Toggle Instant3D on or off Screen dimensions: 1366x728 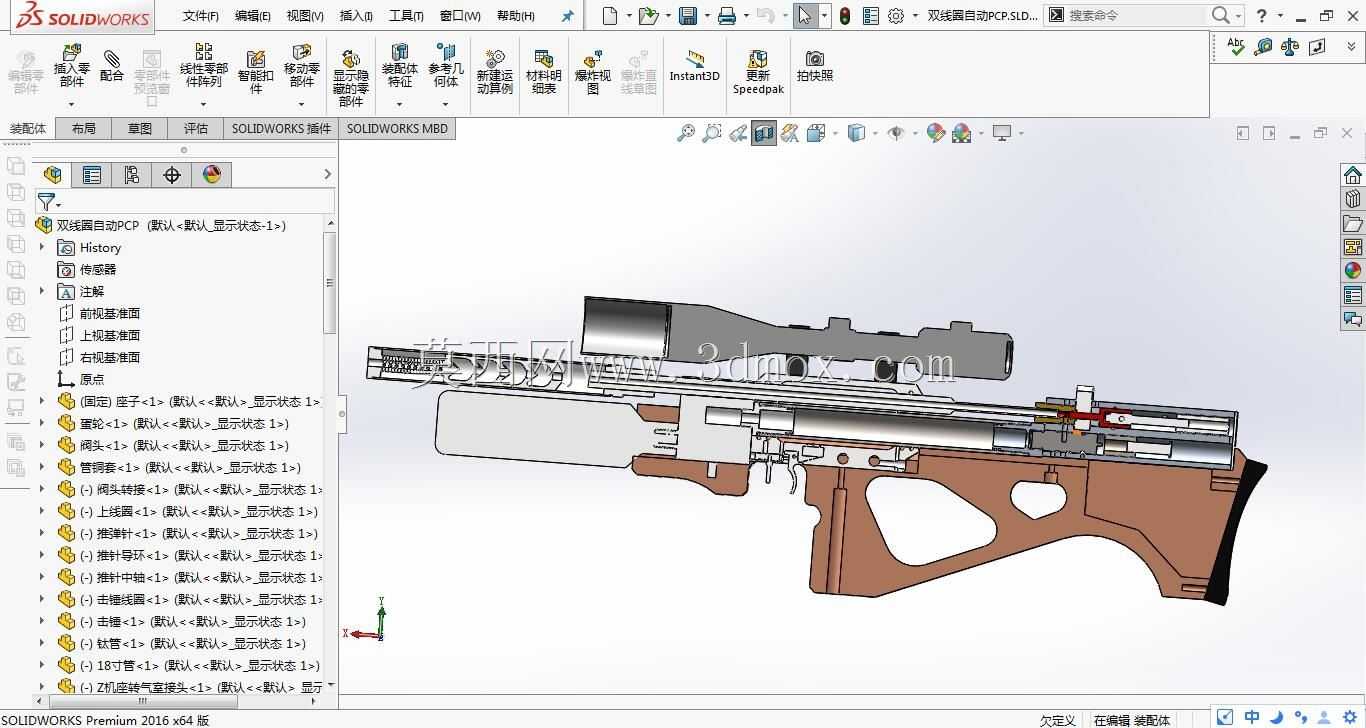(694, 66)
